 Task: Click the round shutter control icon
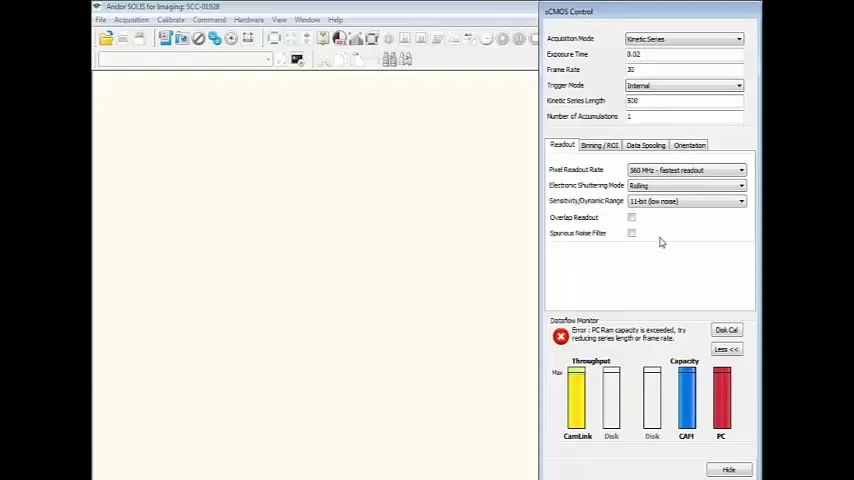(x=231, y=38)
